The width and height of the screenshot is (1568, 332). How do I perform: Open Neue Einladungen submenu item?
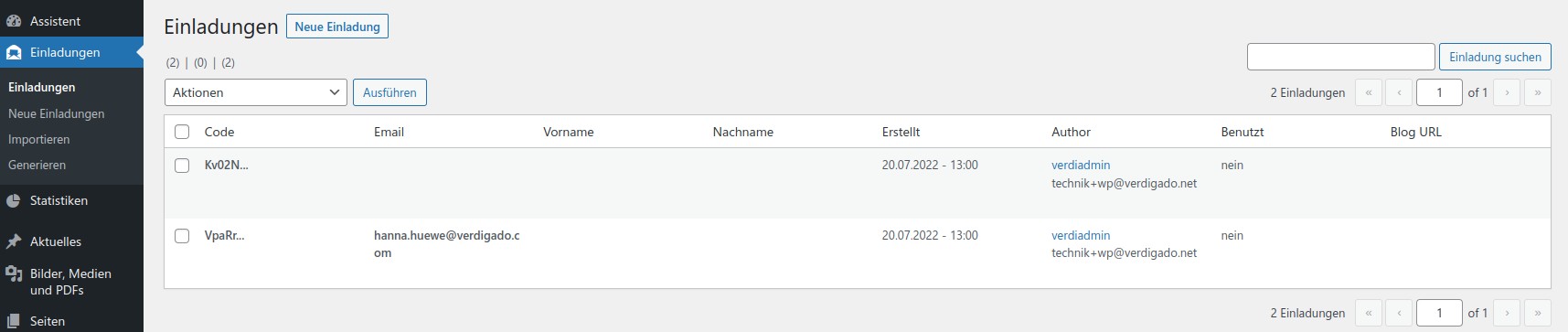point(57,113)
